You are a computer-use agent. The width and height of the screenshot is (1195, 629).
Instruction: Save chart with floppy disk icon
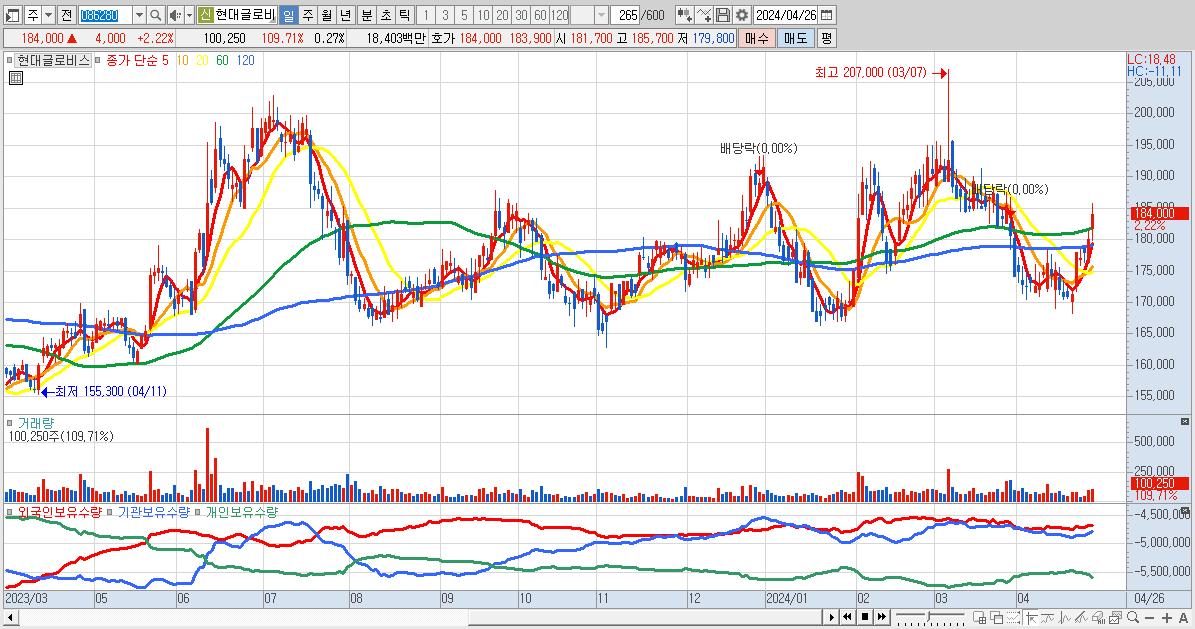point(722,15)
